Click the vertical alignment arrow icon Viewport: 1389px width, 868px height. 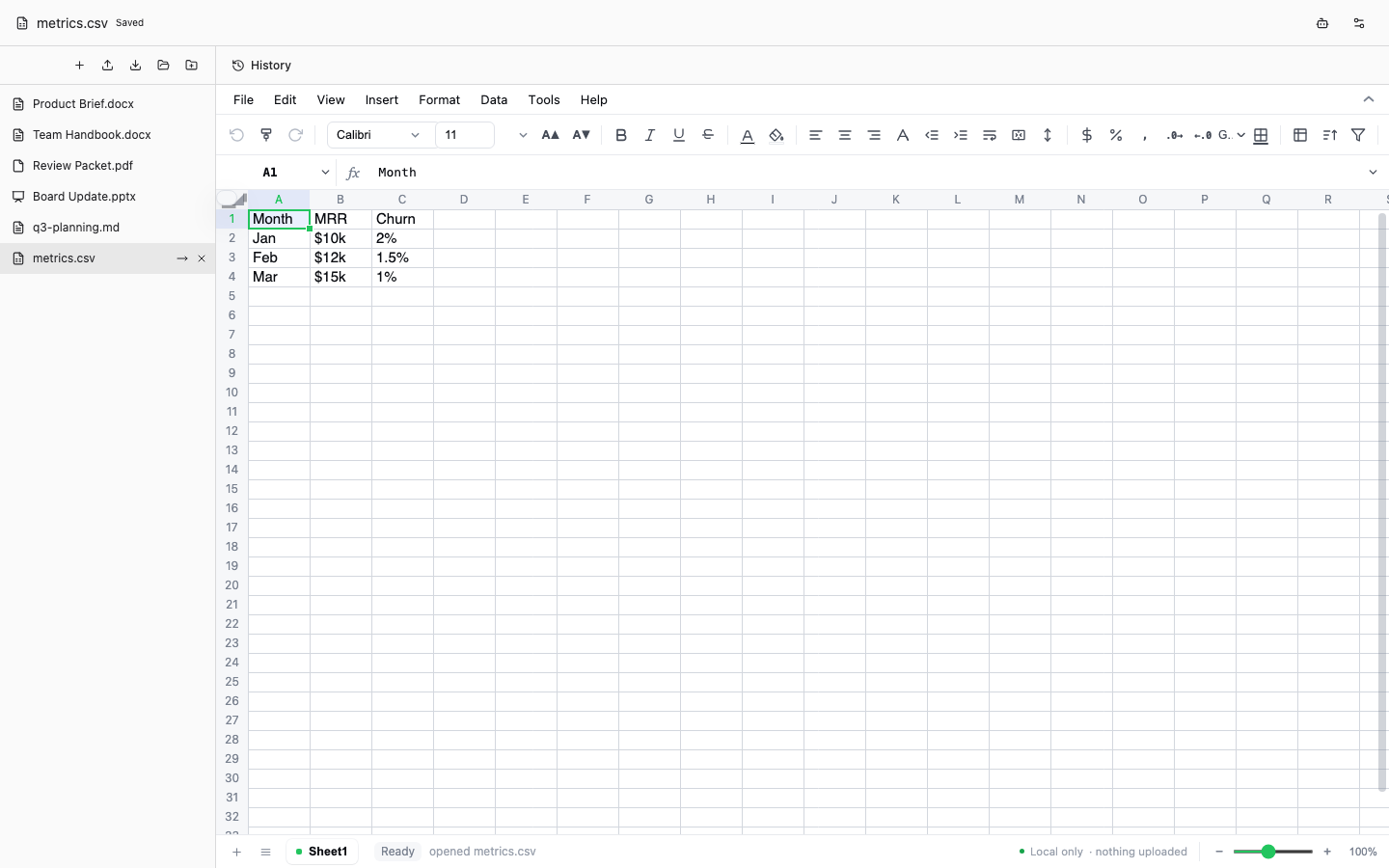(x=1048, y=135)
